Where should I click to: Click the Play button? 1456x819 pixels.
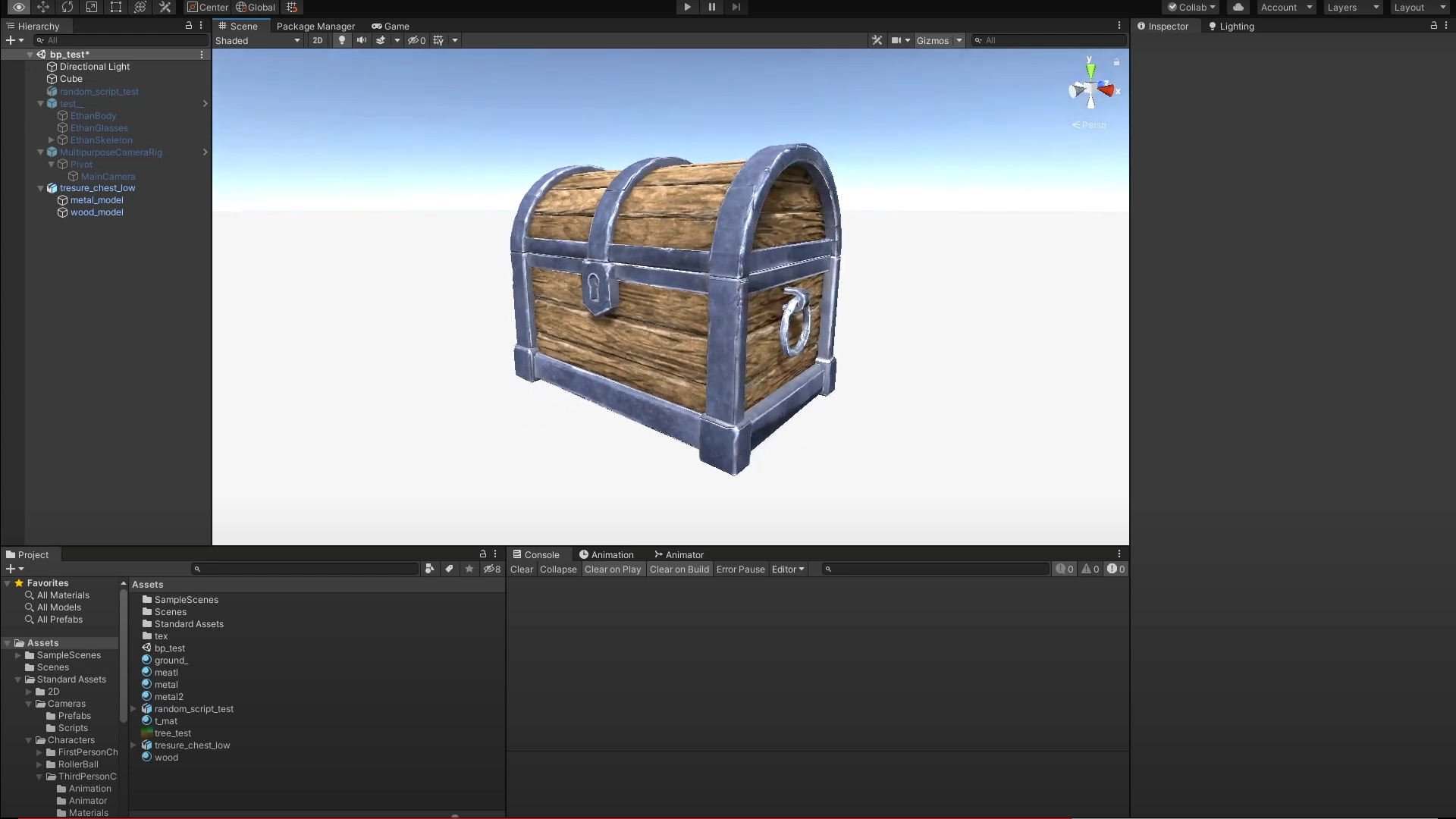687,7
